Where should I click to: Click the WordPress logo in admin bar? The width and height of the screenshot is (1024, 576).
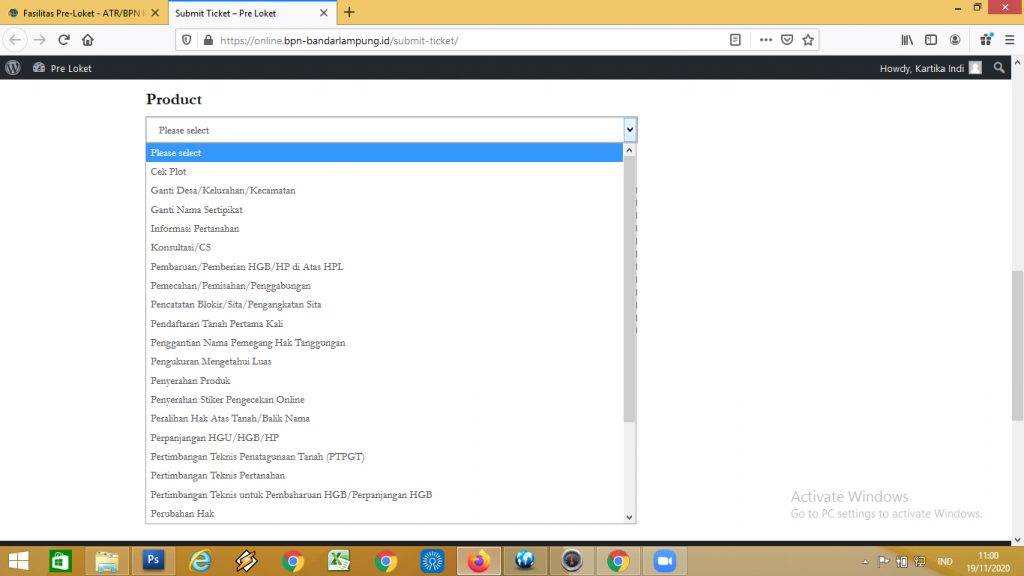[x=13, y=68]
